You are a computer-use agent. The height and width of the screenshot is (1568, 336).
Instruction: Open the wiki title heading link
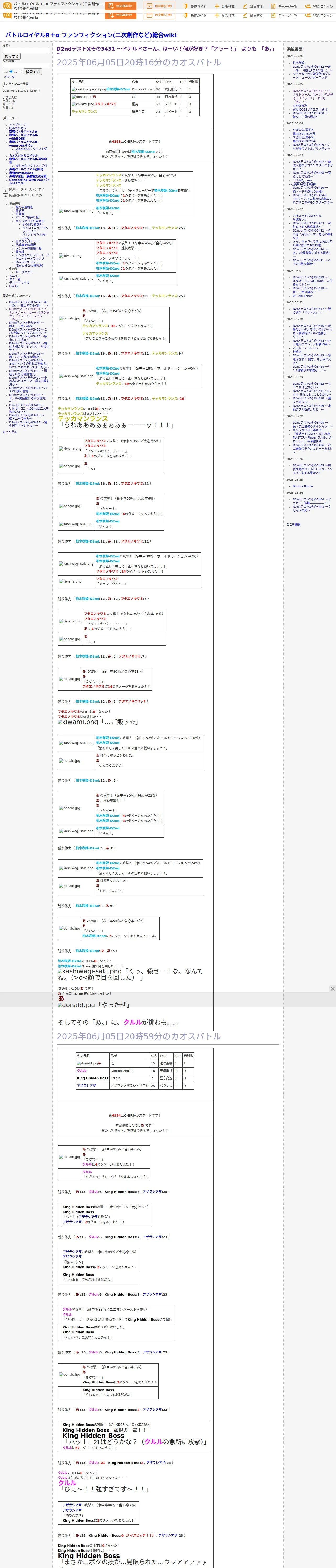pos(91,35)
